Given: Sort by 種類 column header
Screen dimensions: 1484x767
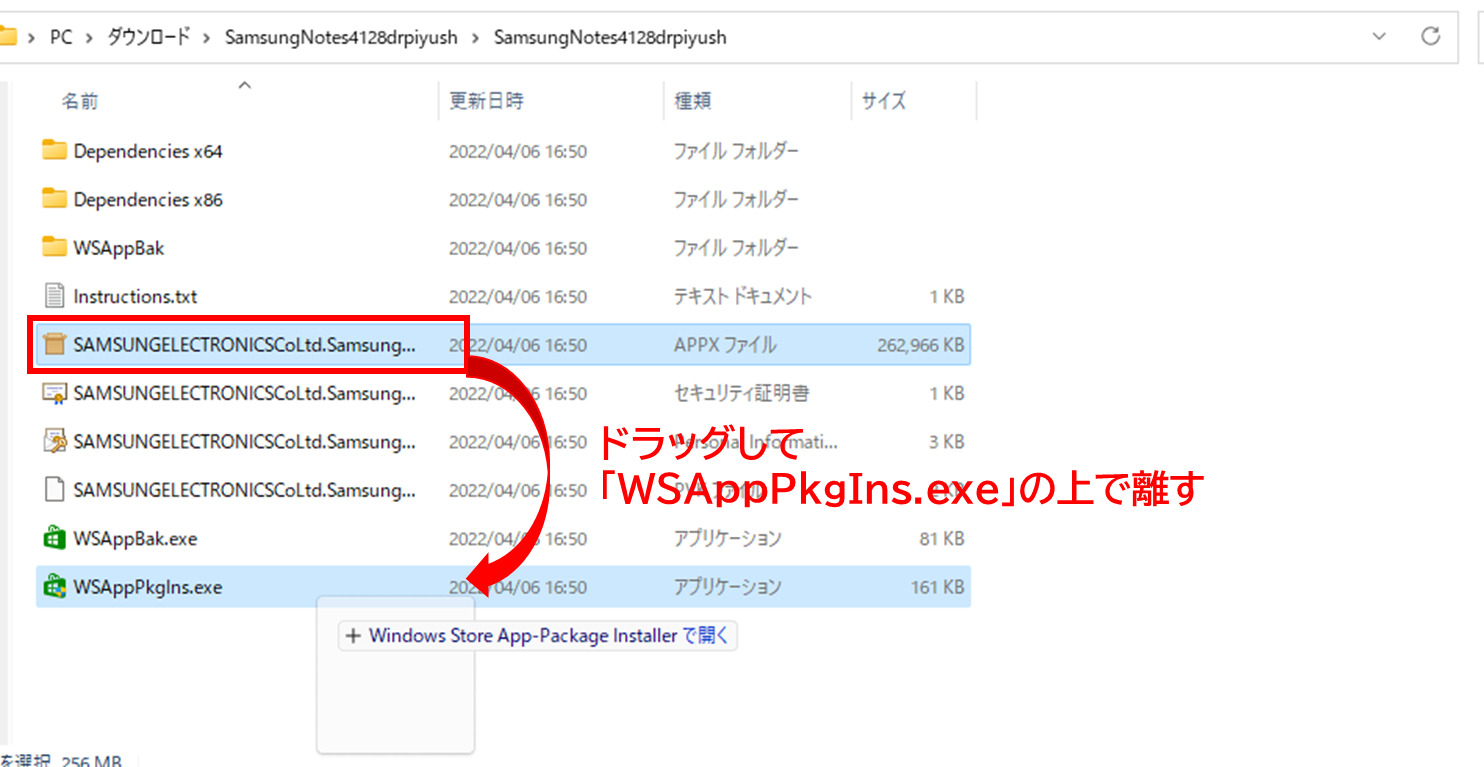Looking at the screenshot, I should [692, 101].
